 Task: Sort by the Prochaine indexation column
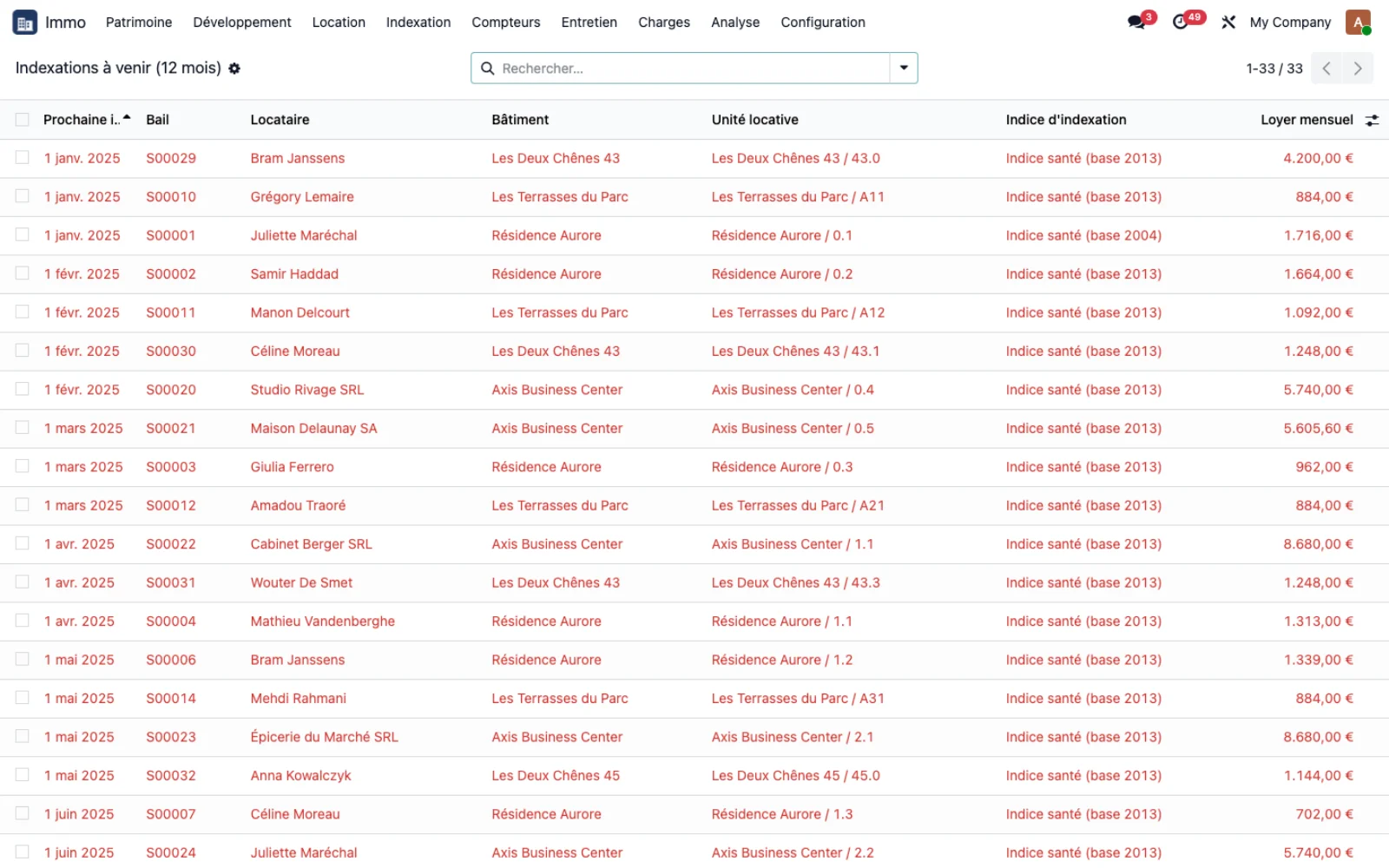(x=86, y=120)
